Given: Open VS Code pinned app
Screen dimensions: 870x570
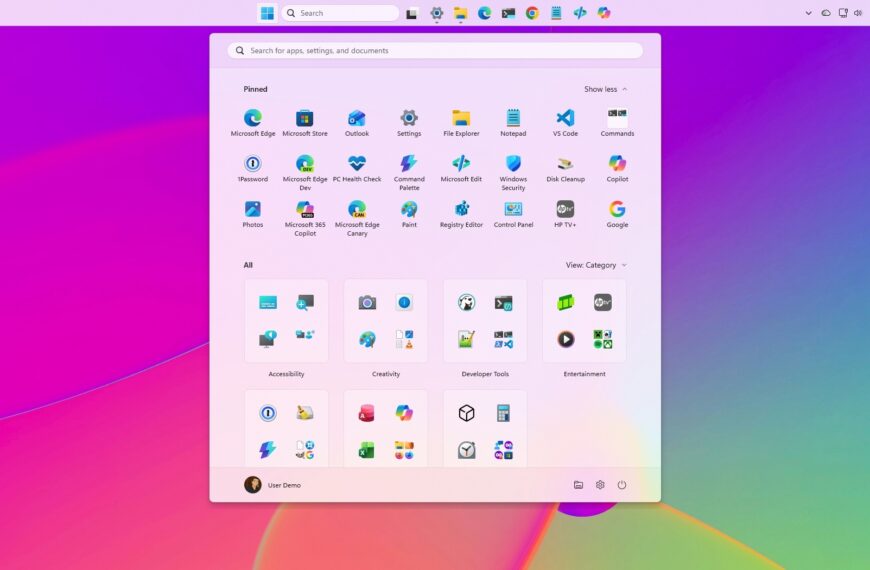Looking at the screenshot, I should (x=565, y=123).
